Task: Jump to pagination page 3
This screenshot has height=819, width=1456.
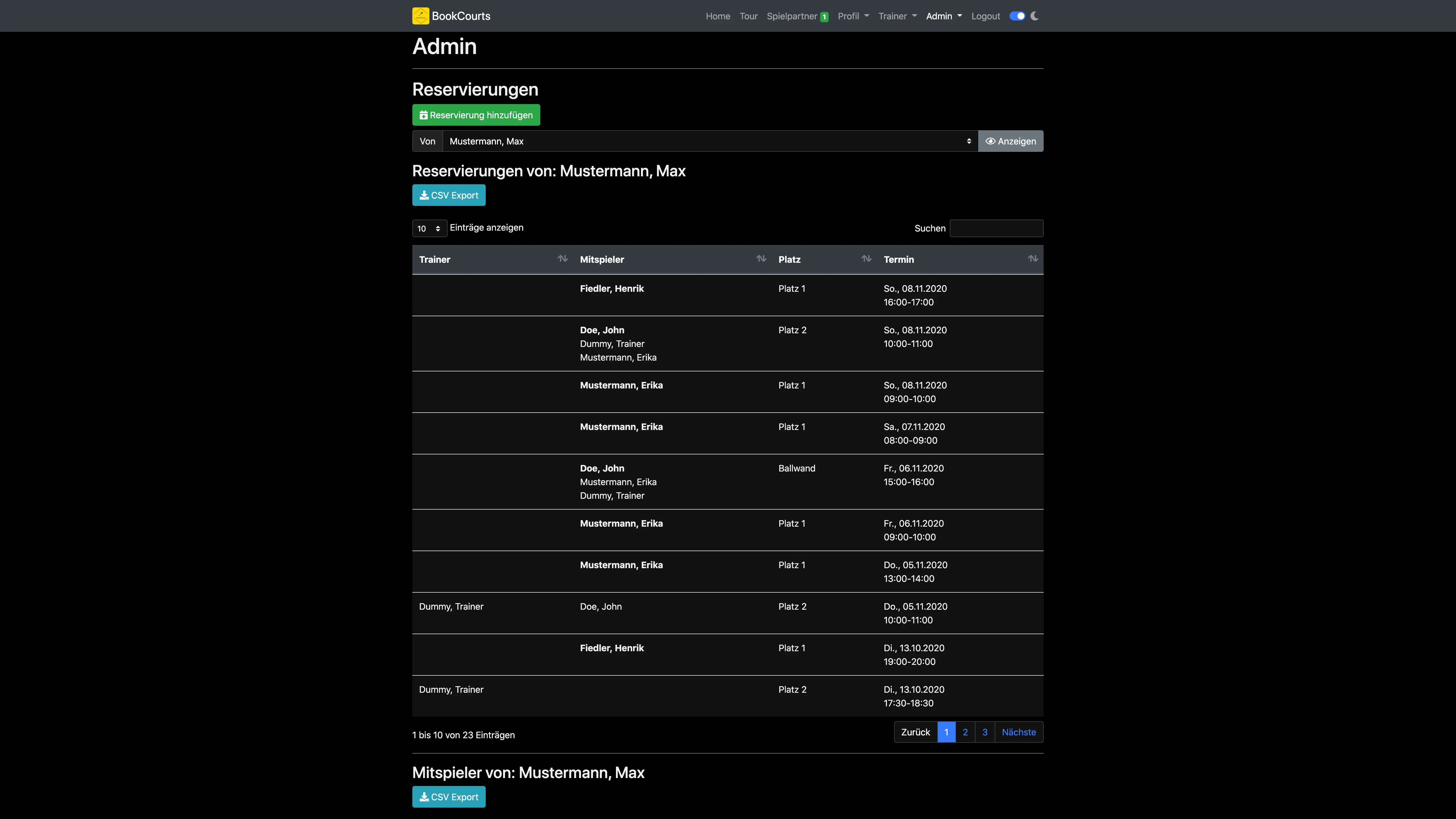Action: coord(985,732)
